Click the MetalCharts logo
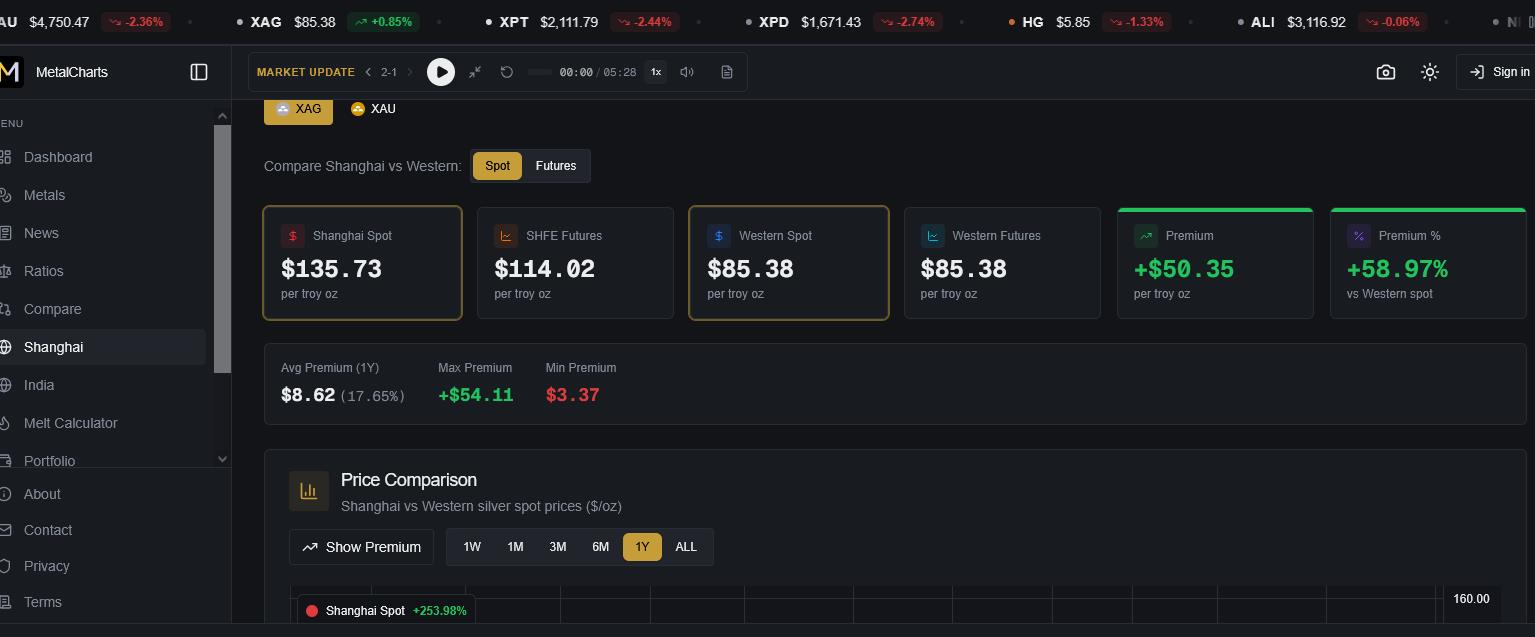1535x637 pixels. tap(10, 72)
